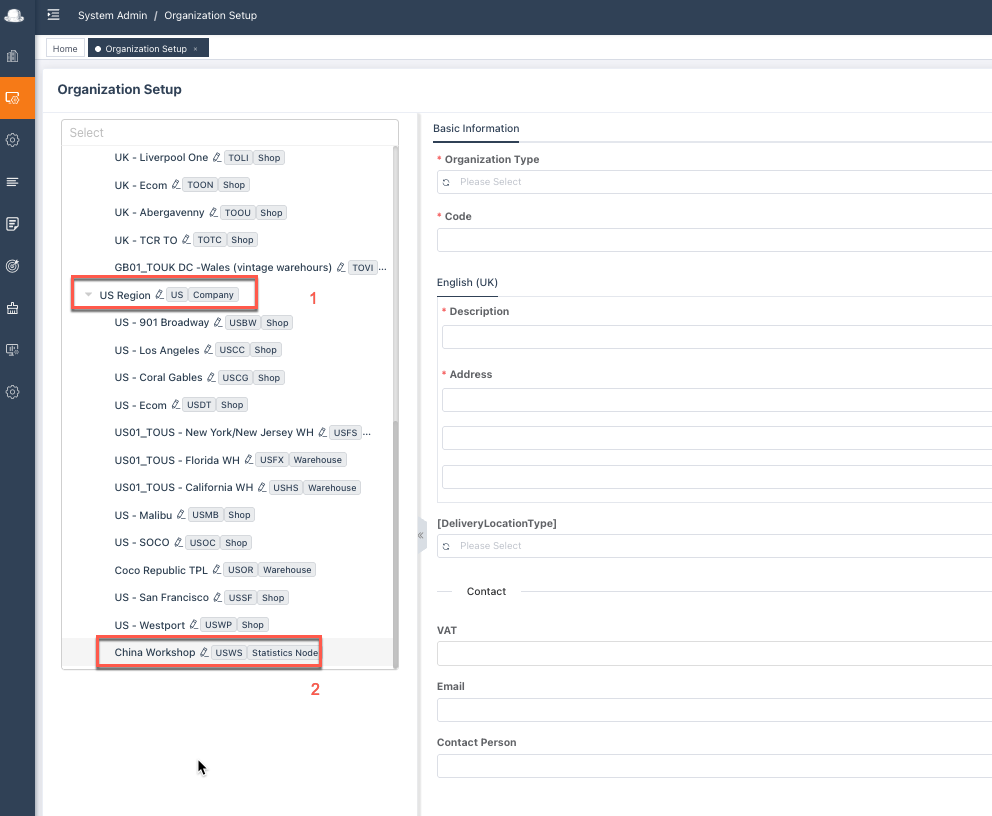
Task: Close the Organization Setup tab
Action: click(196, 49)
